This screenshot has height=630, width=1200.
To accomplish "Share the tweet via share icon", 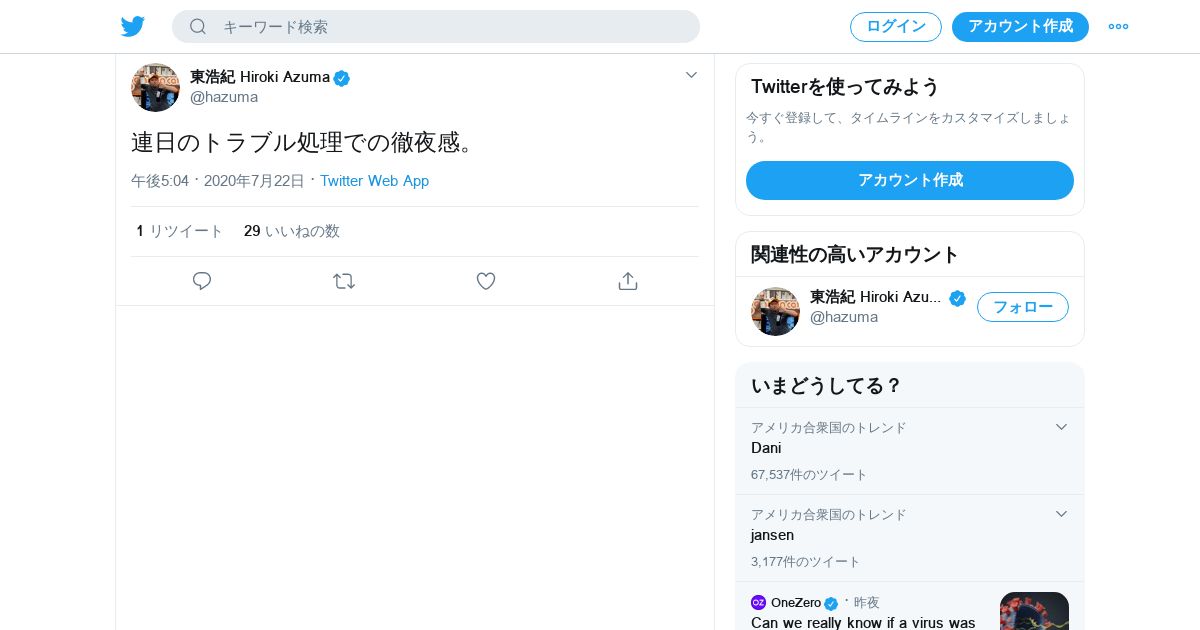I will click(628, 281).
